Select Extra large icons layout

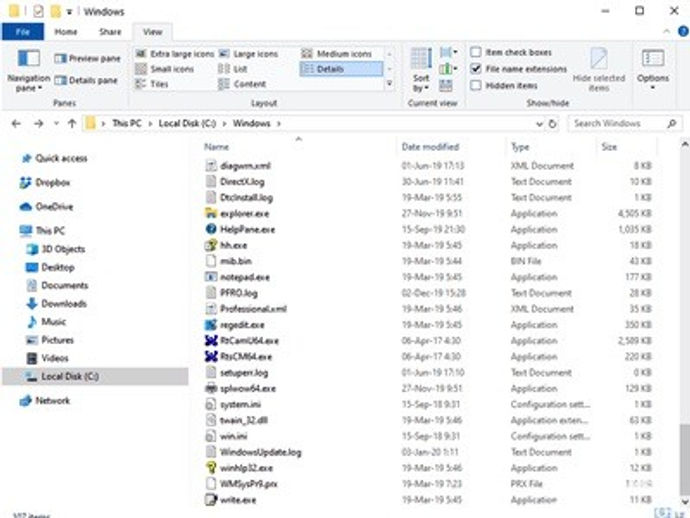(x=175, y=54)
